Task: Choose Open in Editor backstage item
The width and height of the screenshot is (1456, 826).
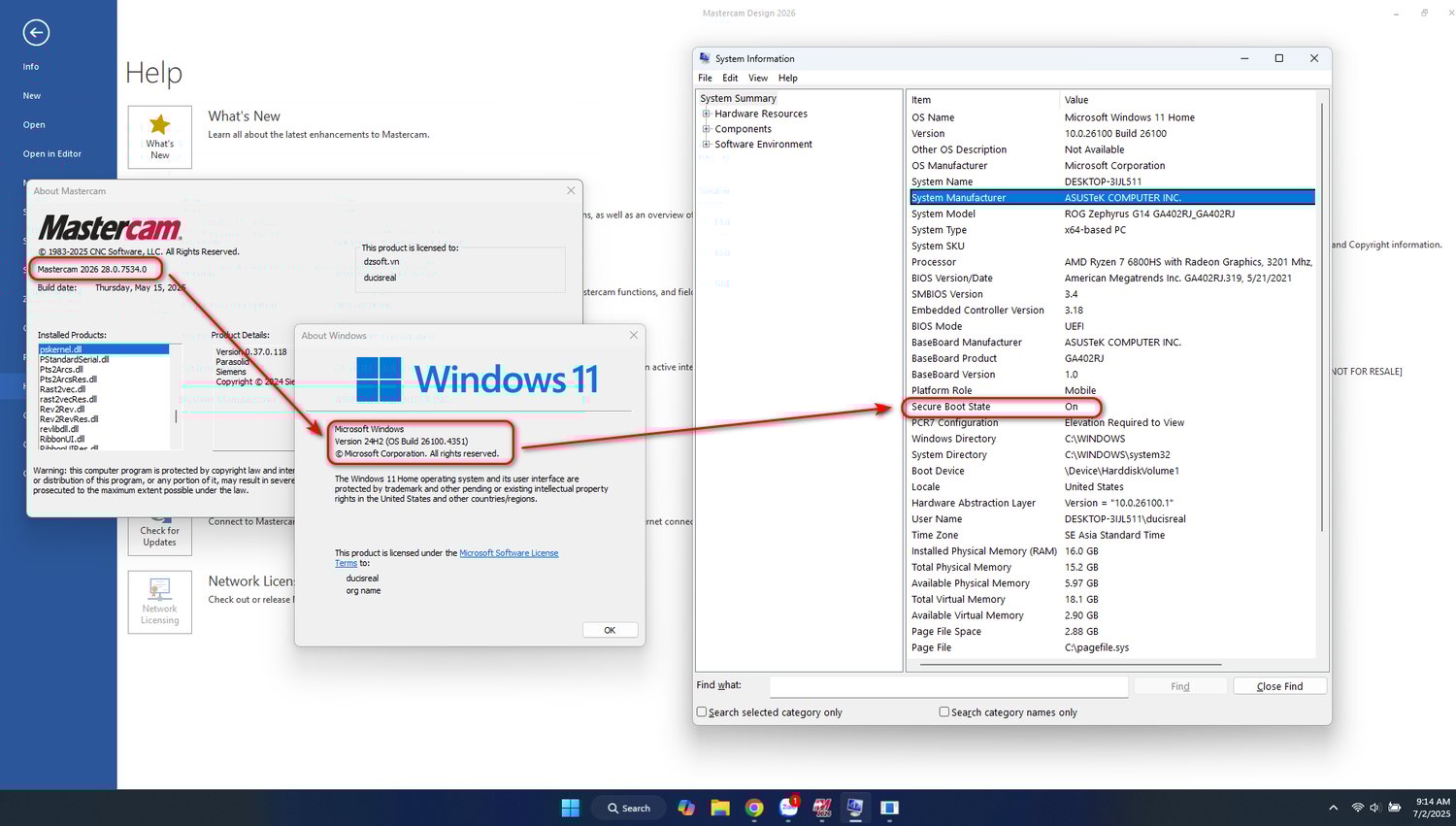Action: pyautogui.click(x=52, y=154)
